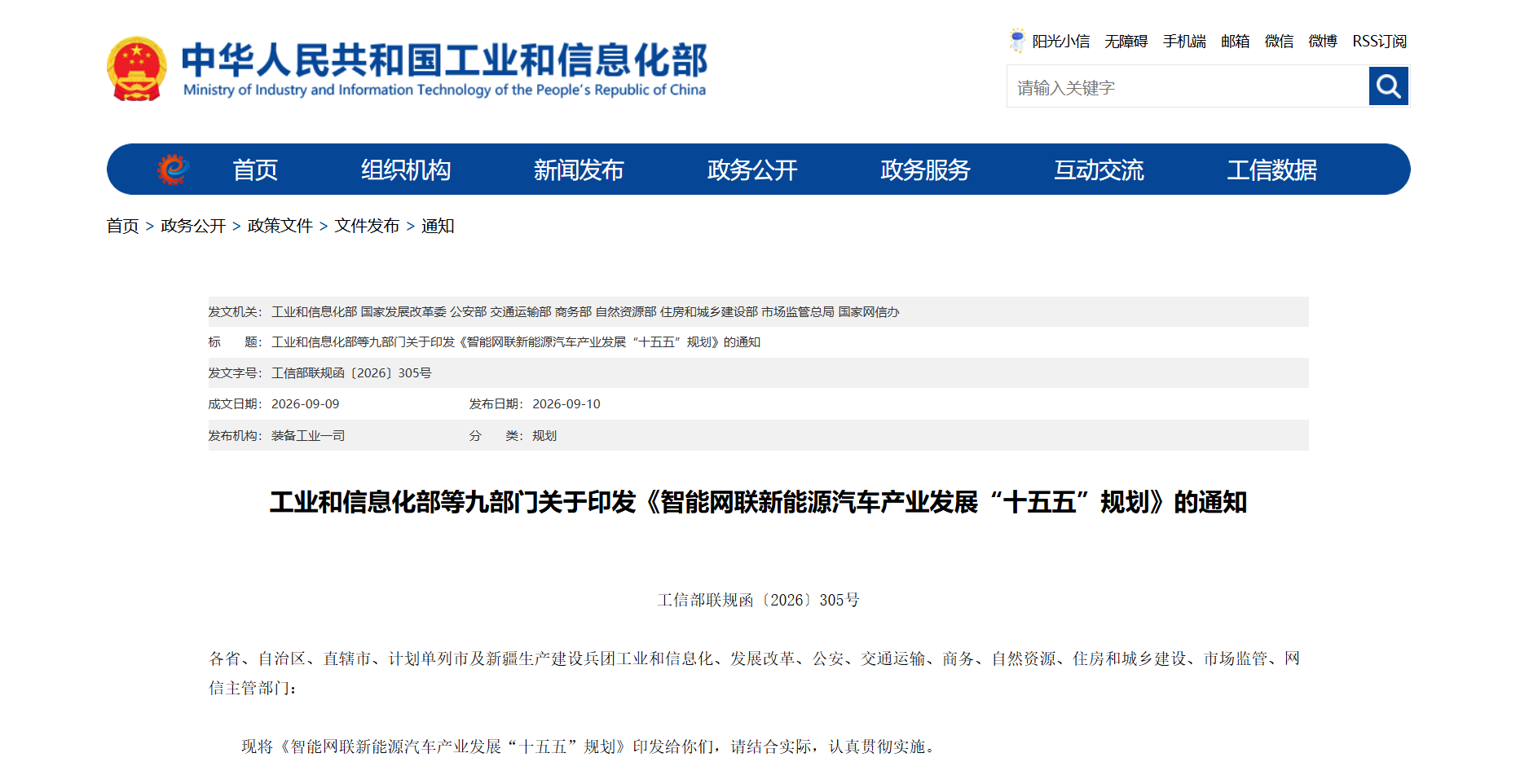
Task: Click the national emblem logo
Action: pyautogui.click(x=137, y=68)
